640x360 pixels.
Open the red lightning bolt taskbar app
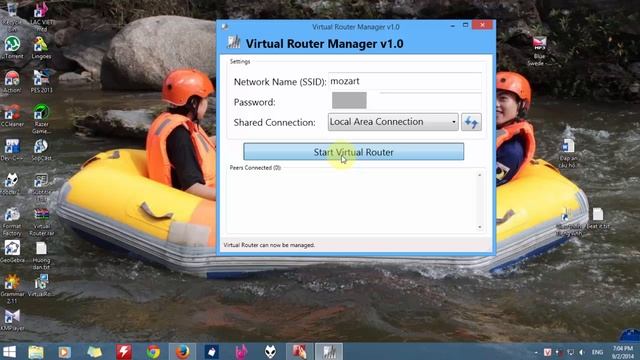(x=124, y=352)
